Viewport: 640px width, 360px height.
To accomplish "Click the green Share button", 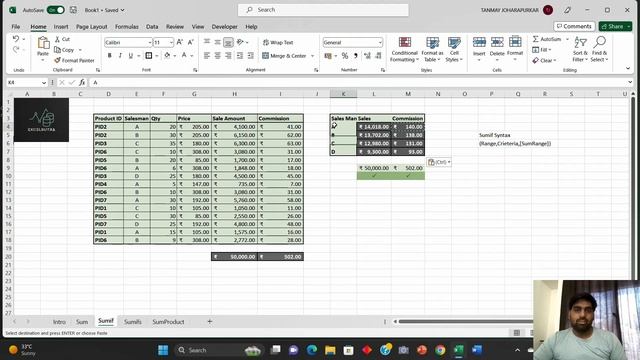I will point(615,26).
